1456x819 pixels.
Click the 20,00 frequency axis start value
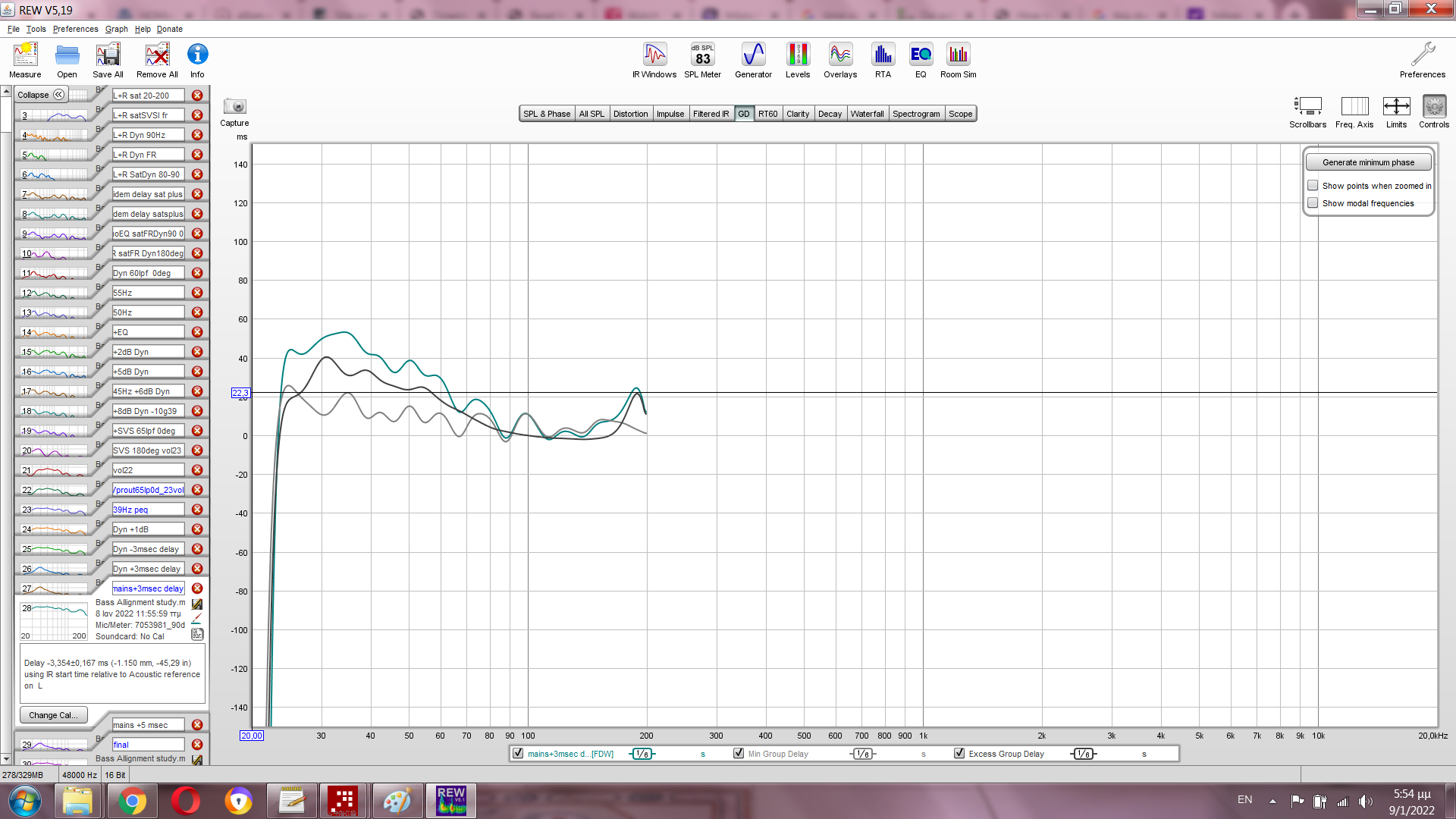252,736
